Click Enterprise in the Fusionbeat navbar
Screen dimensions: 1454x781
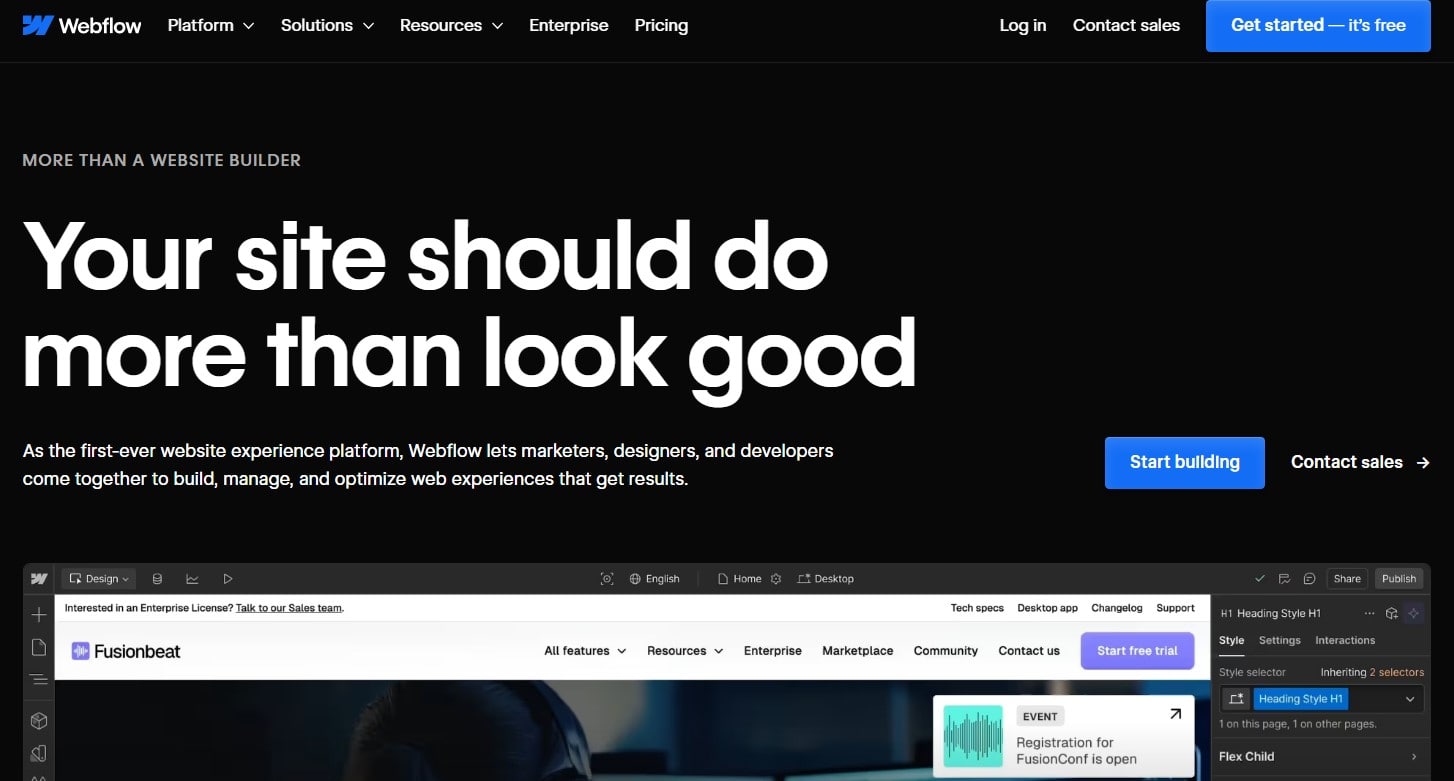tap(773, 651)
